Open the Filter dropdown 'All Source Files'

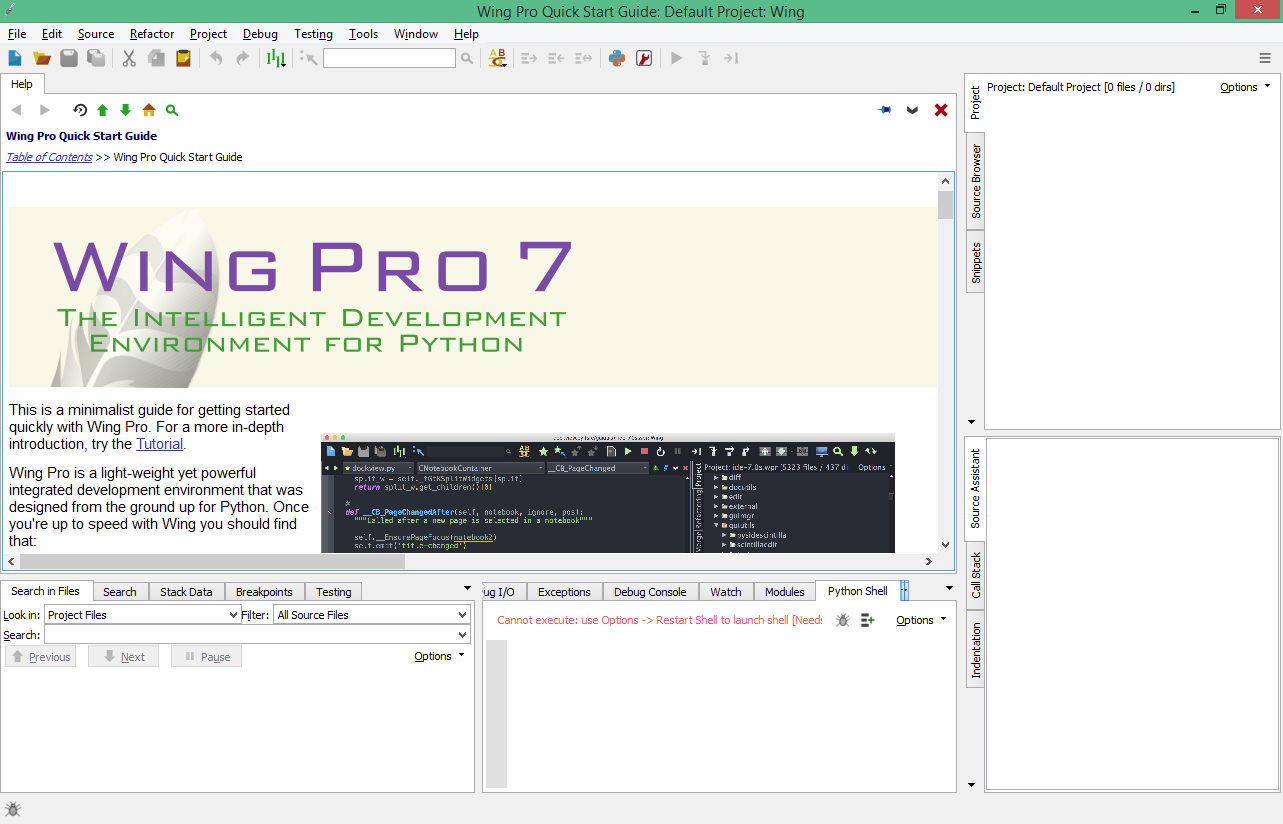371,615
